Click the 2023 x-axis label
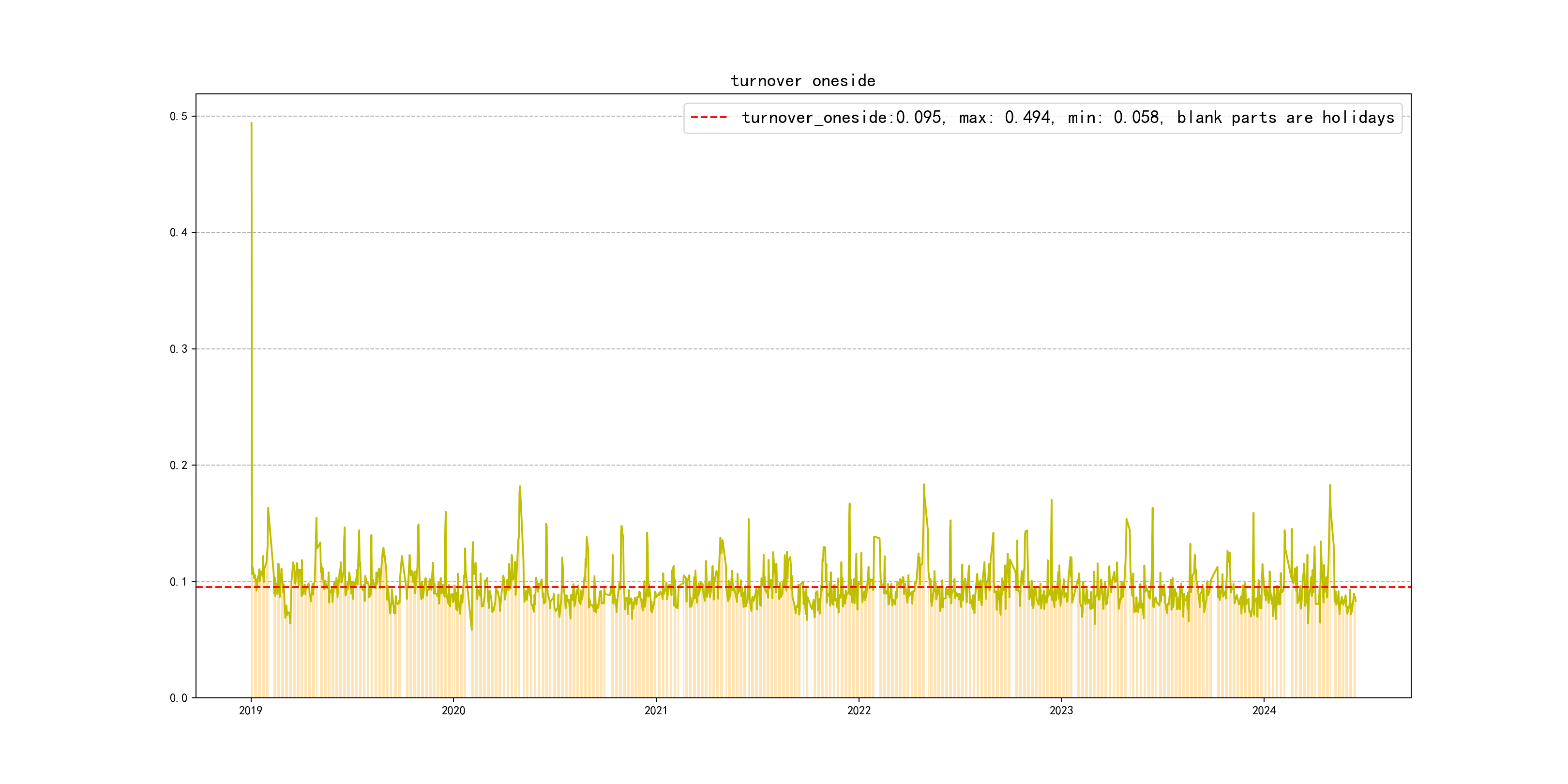This screenshot has height=784, width=1568. click(1061, 710)
